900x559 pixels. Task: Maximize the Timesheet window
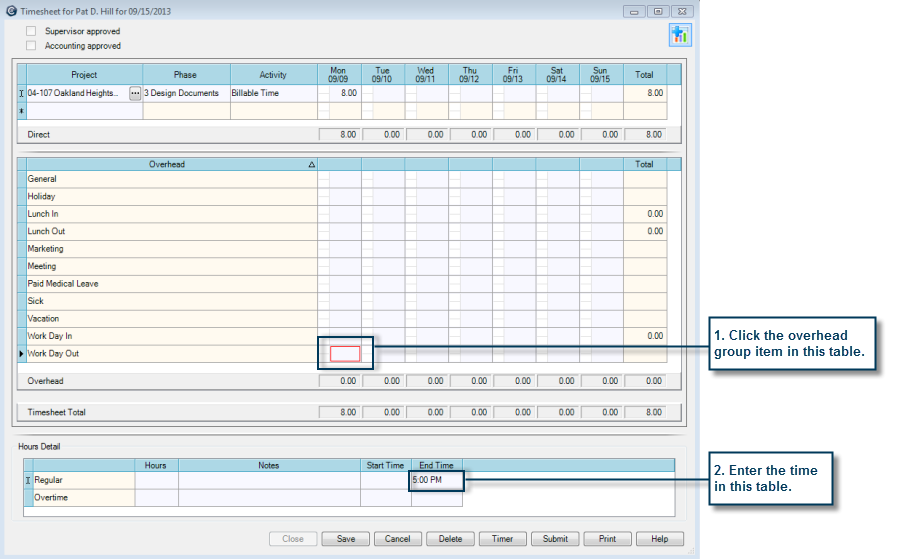point(657,11)
